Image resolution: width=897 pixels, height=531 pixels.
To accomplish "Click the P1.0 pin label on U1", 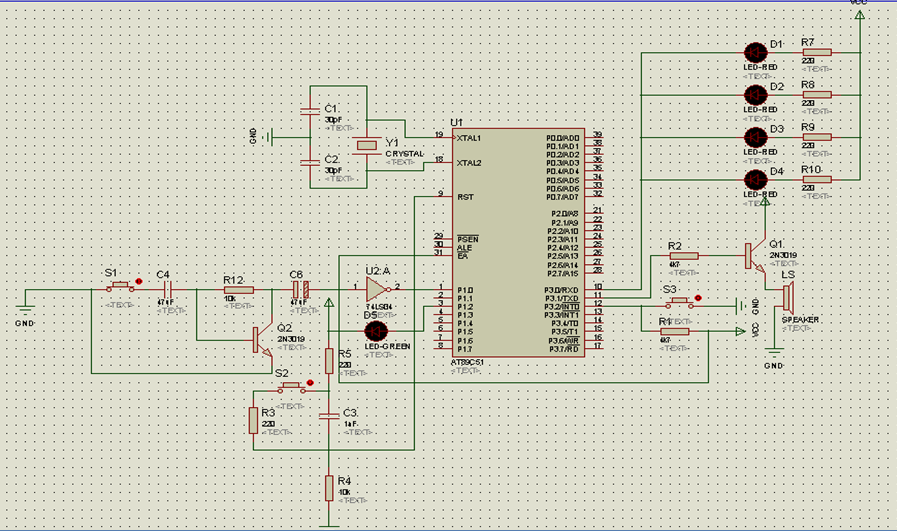I will pyautogui.click(x=465, y=290).
